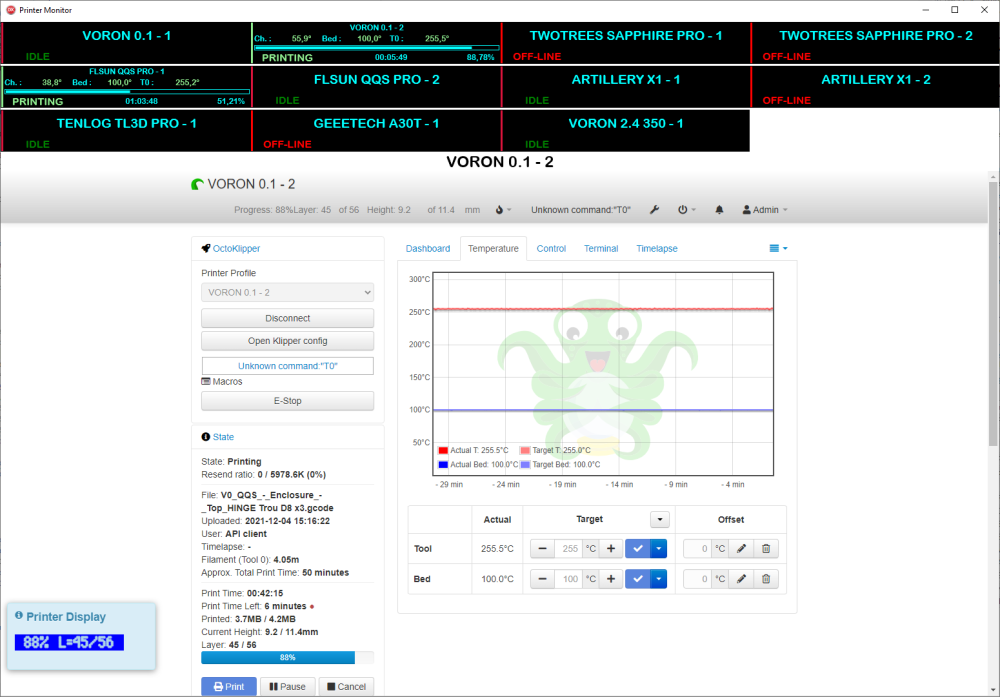This screenshot has height=697, width=1000.
Task: Toggle Target Bed light-blue legend swatch
Action: [525, 465]
